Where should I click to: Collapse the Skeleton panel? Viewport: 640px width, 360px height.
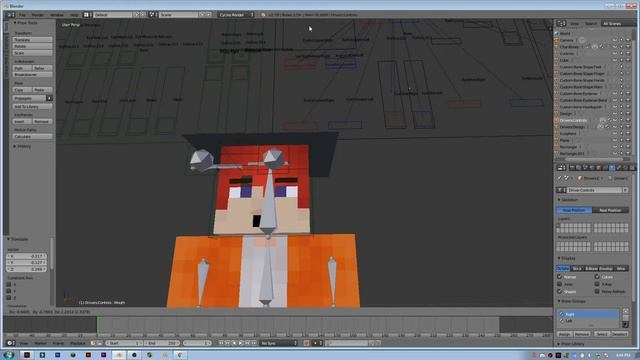559,200
